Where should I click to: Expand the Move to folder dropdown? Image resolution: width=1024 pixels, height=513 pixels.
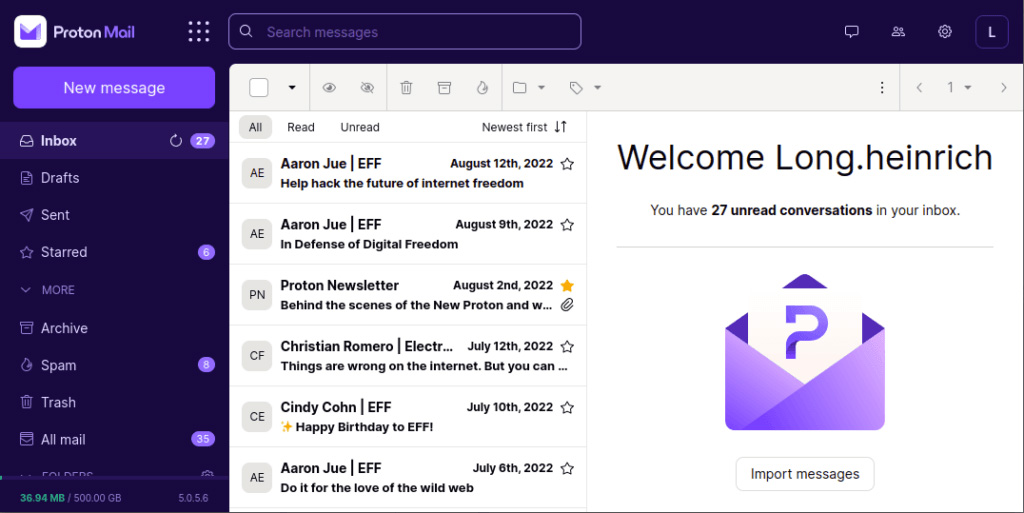coord(528,88)
